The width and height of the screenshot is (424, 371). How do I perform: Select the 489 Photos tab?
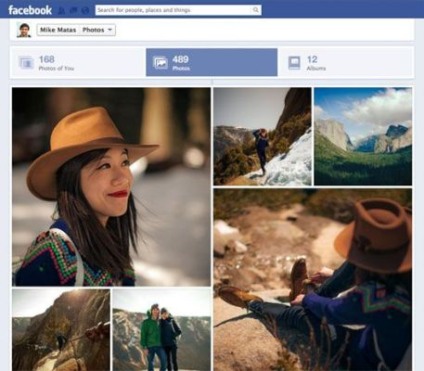click(x=212, y=62)
